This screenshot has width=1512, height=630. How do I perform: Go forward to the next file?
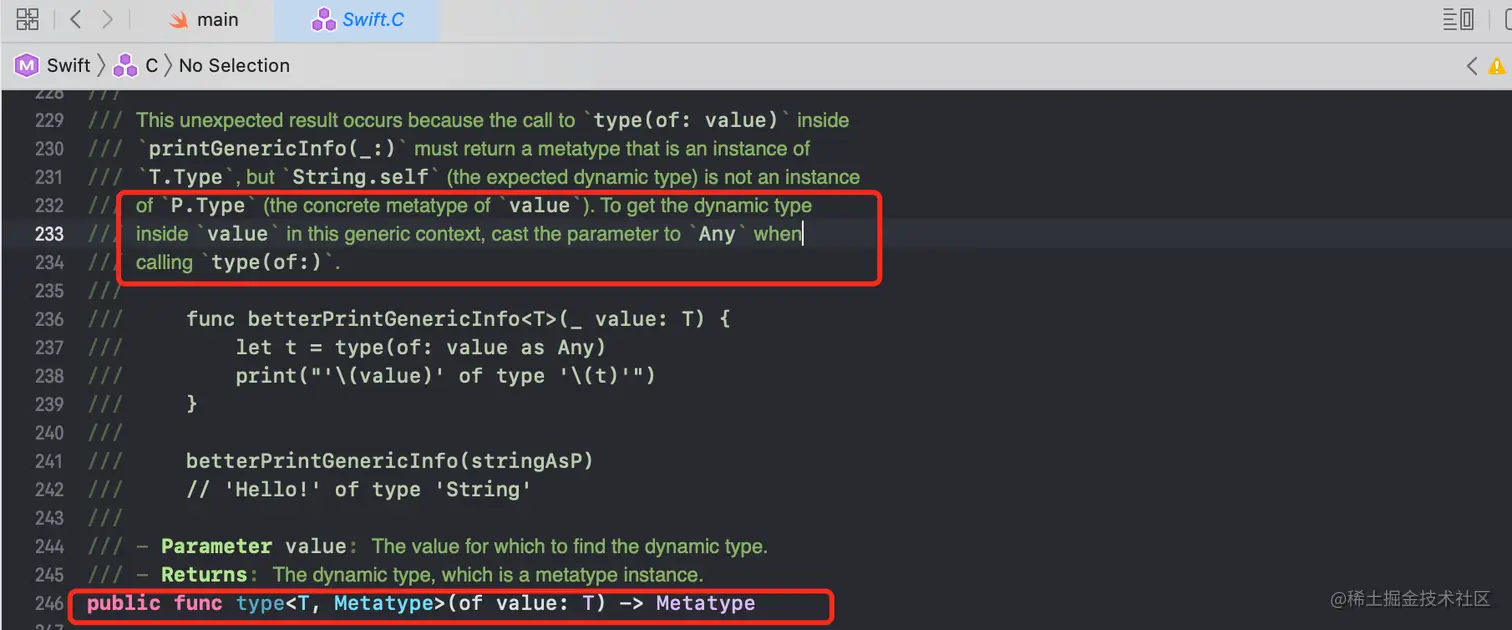[107, 19]
